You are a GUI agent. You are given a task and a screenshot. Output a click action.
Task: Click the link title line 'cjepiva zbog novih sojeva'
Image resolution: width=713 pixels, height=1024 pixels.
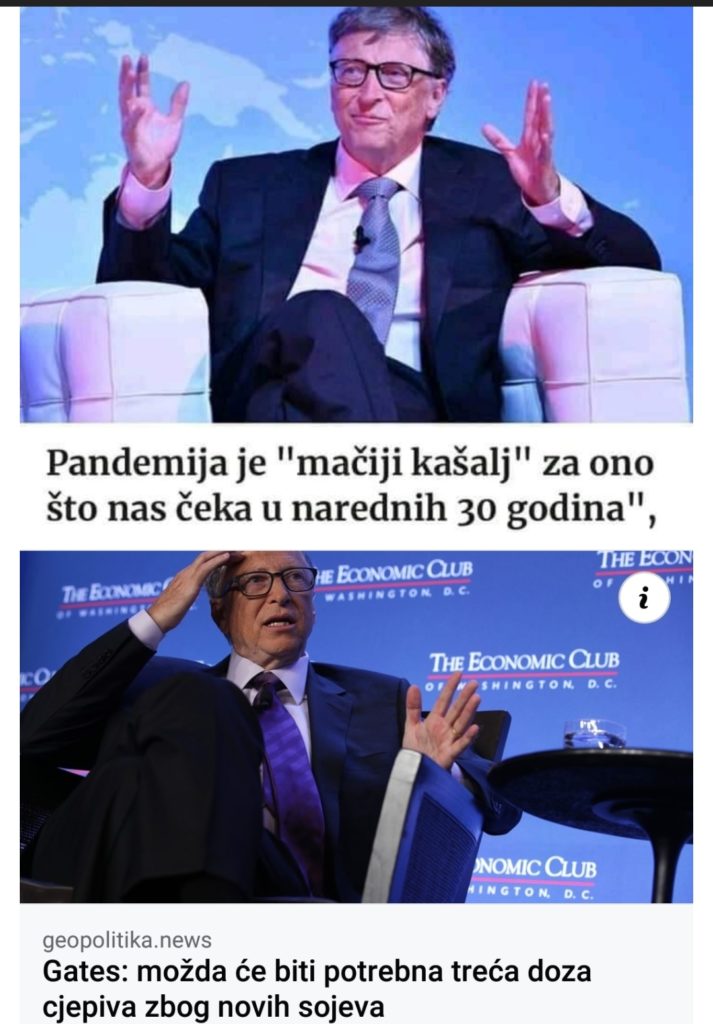click(213, 1006)
